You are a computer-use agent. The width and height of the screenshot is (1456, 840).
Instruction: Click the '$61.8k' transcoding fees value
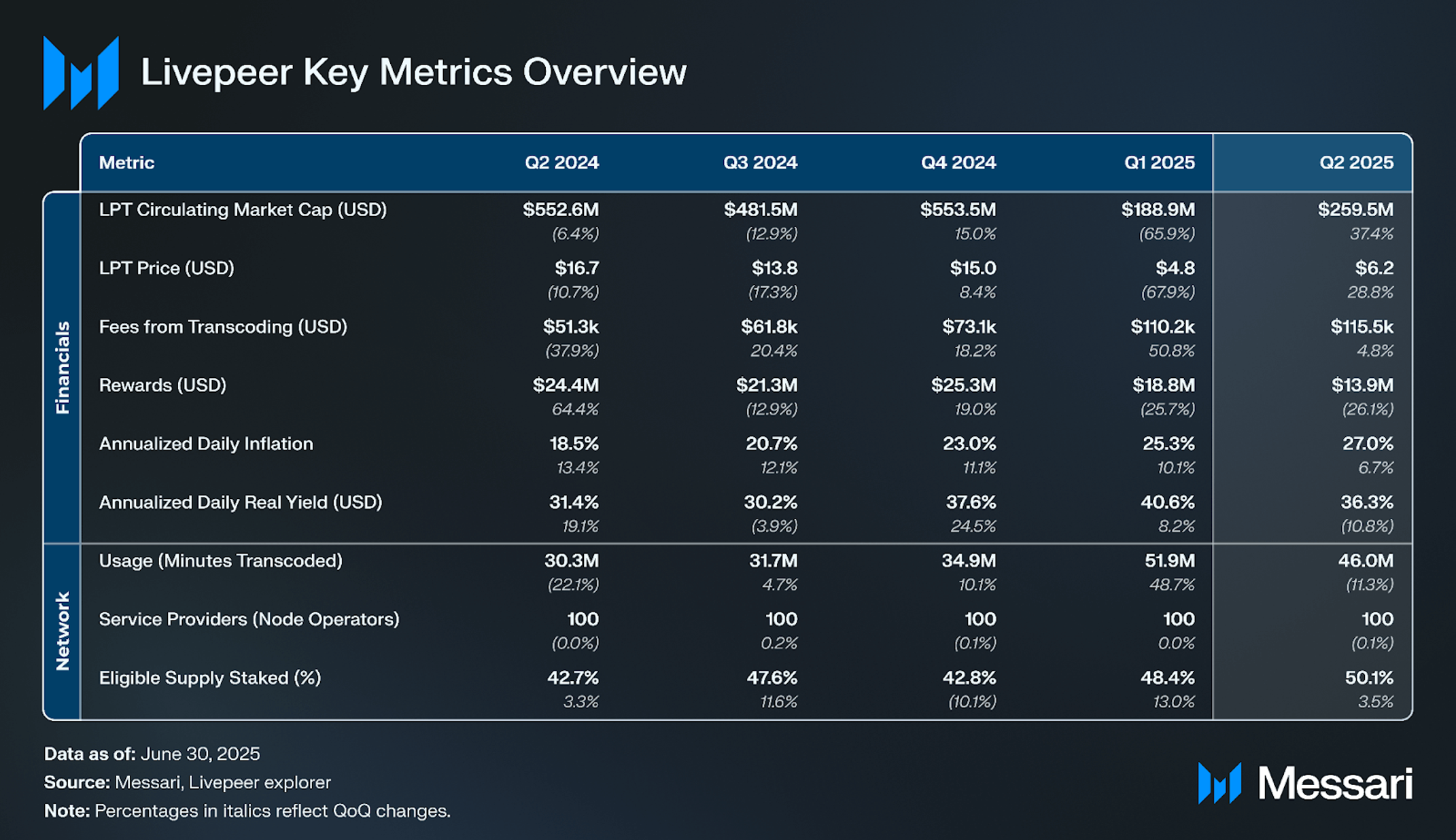tap(769, 326)
